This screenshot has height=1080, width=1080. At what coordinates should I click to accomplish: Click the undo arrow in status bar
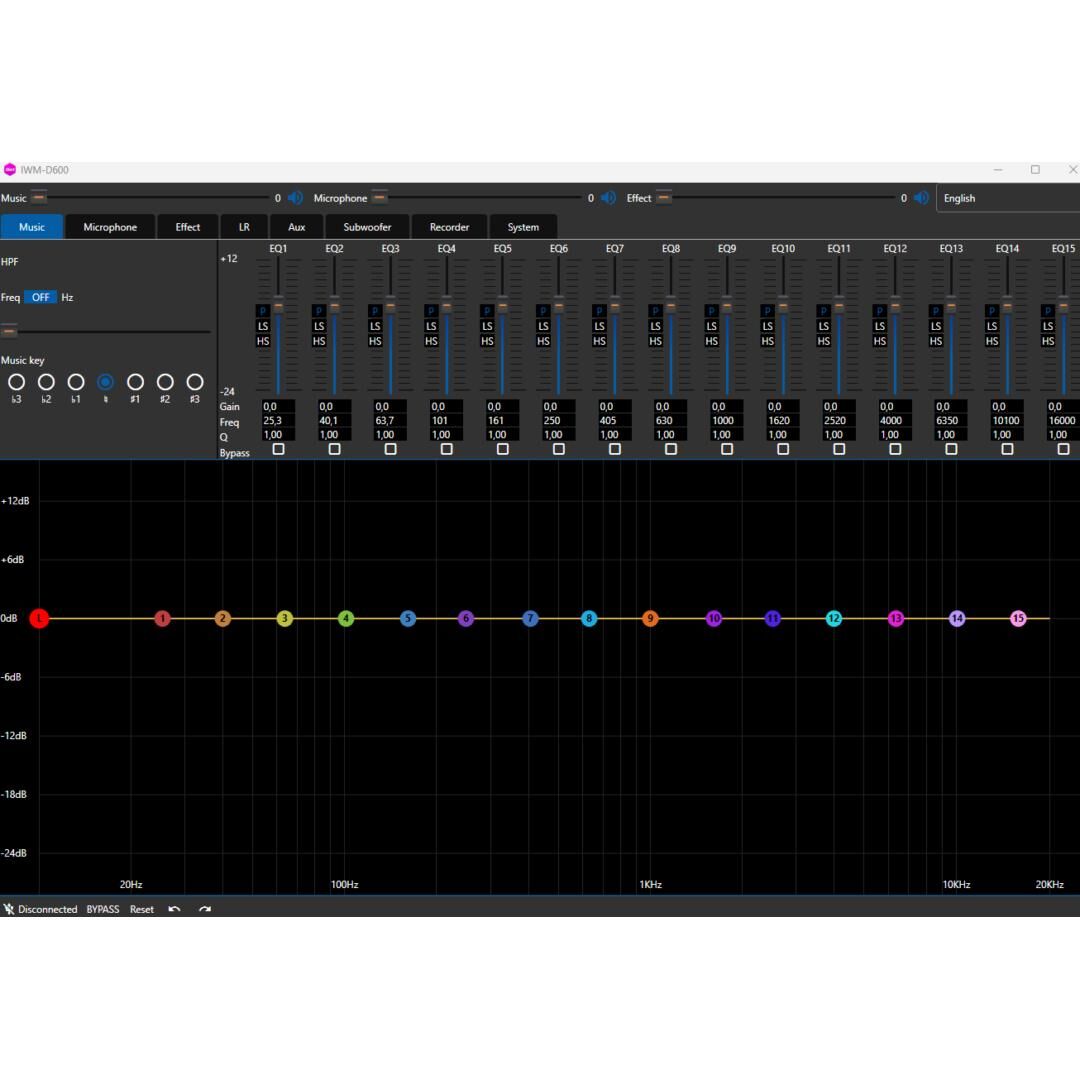coord(175,909)
